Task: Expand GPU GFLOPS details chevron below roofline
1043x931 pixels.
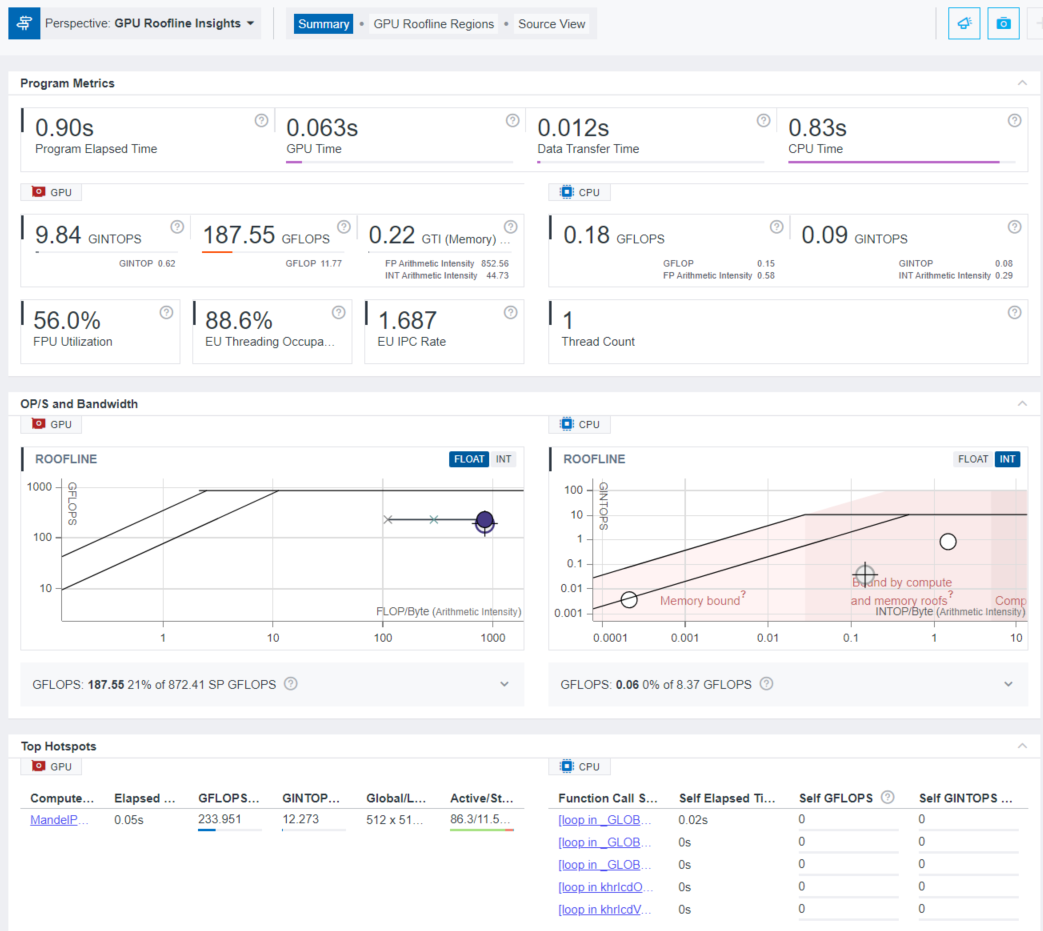Action: tap(504, 684)
